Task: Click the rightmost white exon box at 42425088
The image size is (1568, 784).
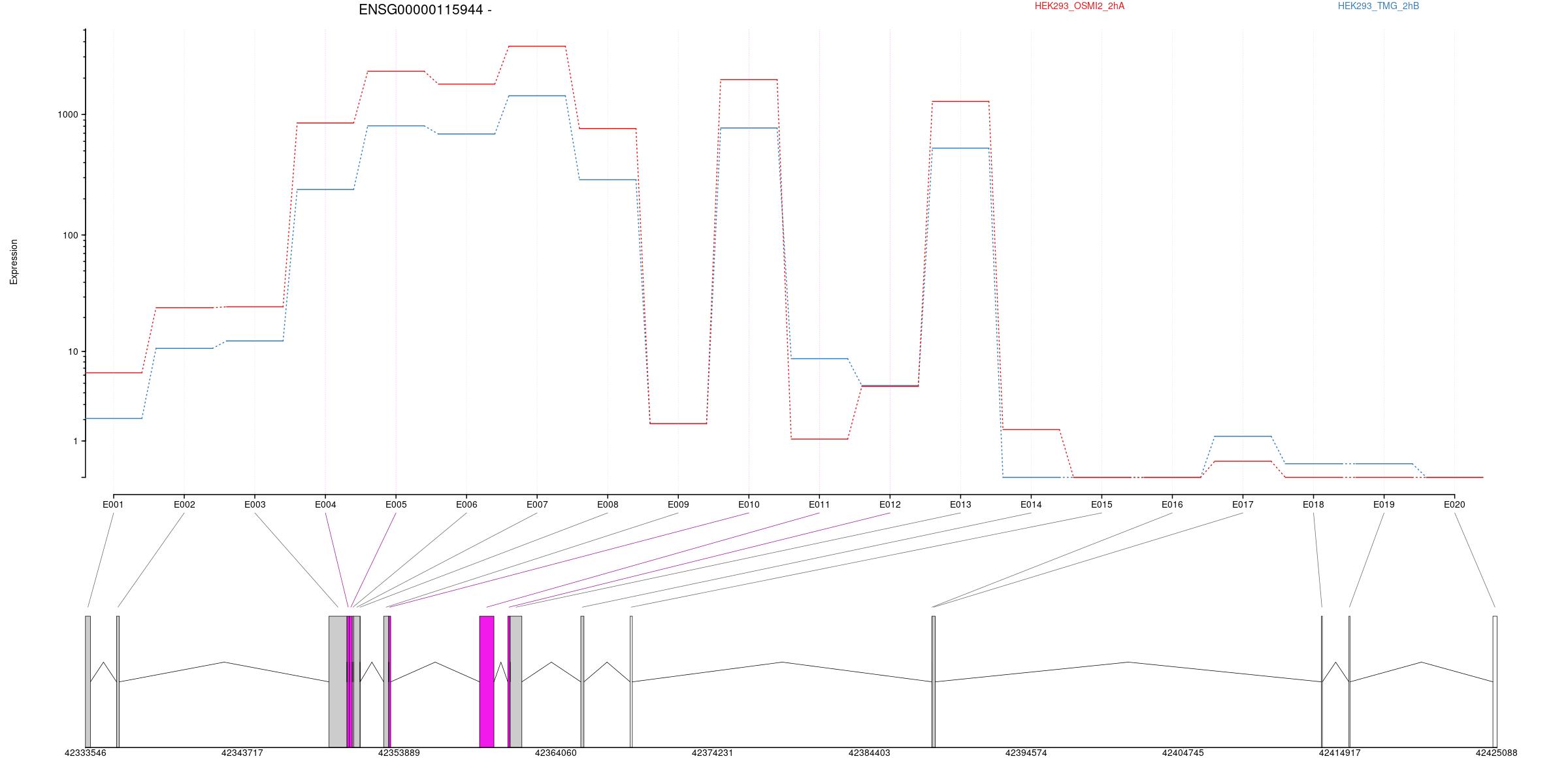Action: coord(1495,681)
